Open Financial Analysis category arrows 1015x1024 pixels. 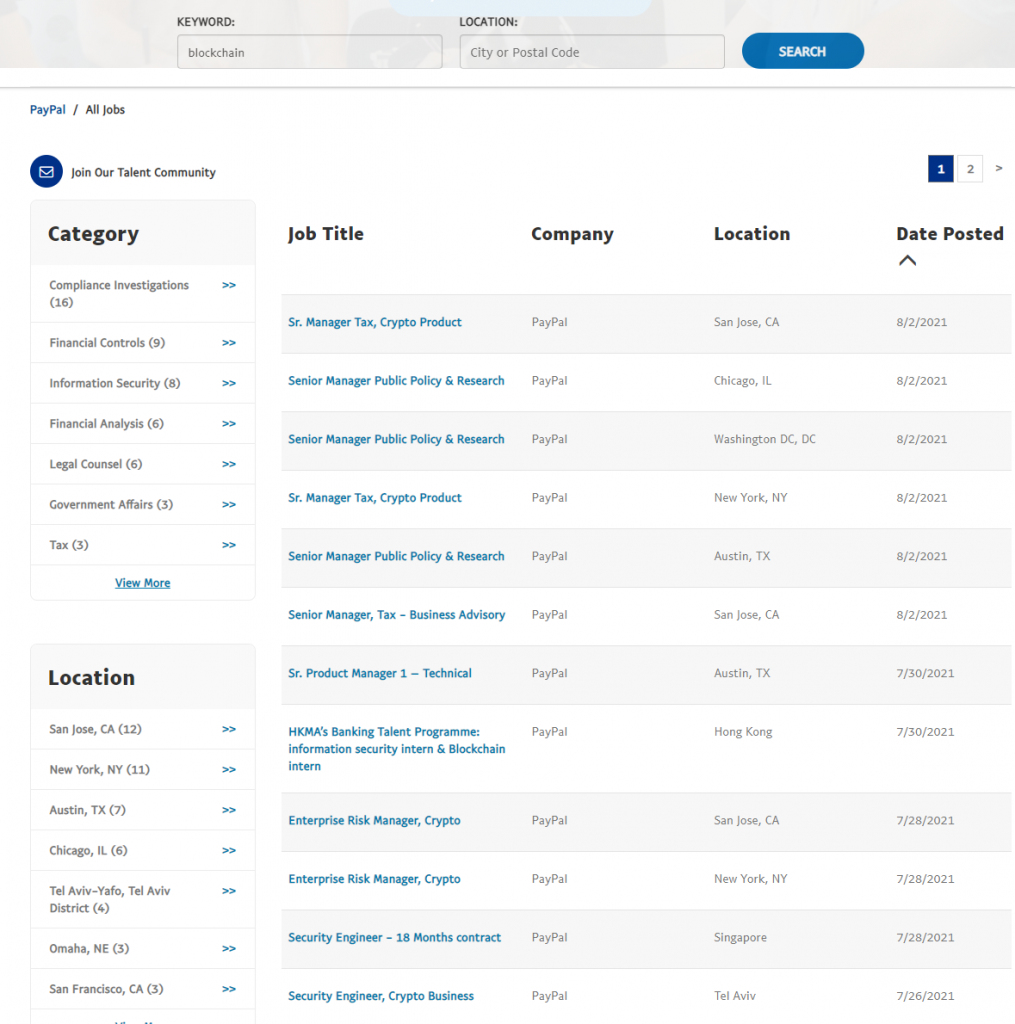(x=229, y=424)
